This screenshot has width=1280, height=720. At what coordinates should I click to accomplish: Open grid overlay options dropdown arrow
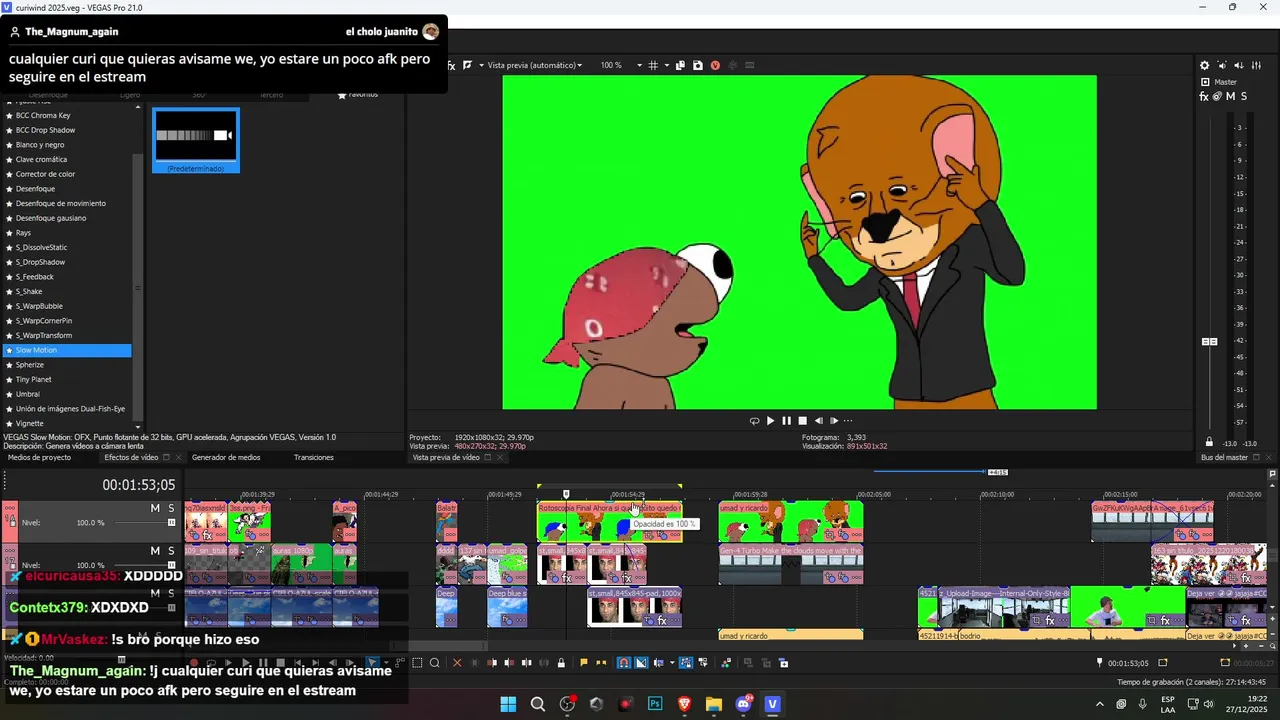(x=667, y=65)
